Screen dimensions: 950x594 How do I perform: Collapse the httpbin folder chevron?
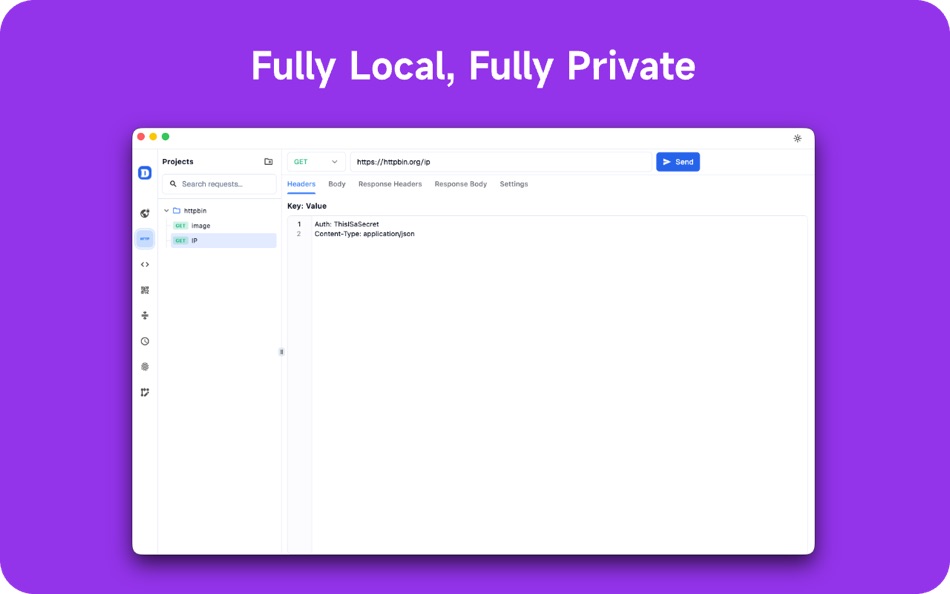coord(167,210)
